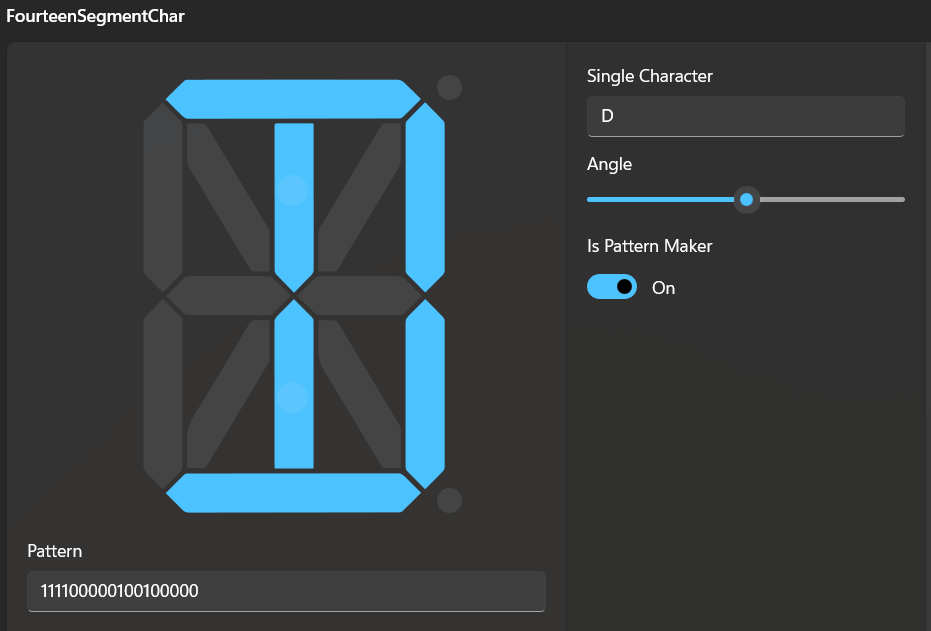Toggle the bottom-right decimal dot segment
Image resolution: width=931 pixels, height=631 pixels.
[x=449, y=500]
